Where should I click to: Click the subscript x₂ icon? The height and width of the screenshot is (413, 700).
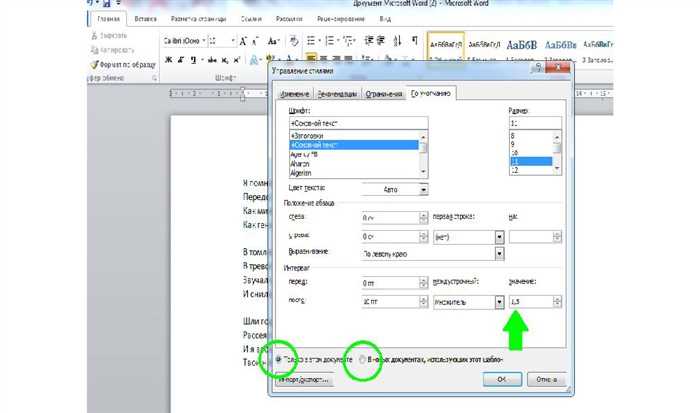(x=225, y=60)
